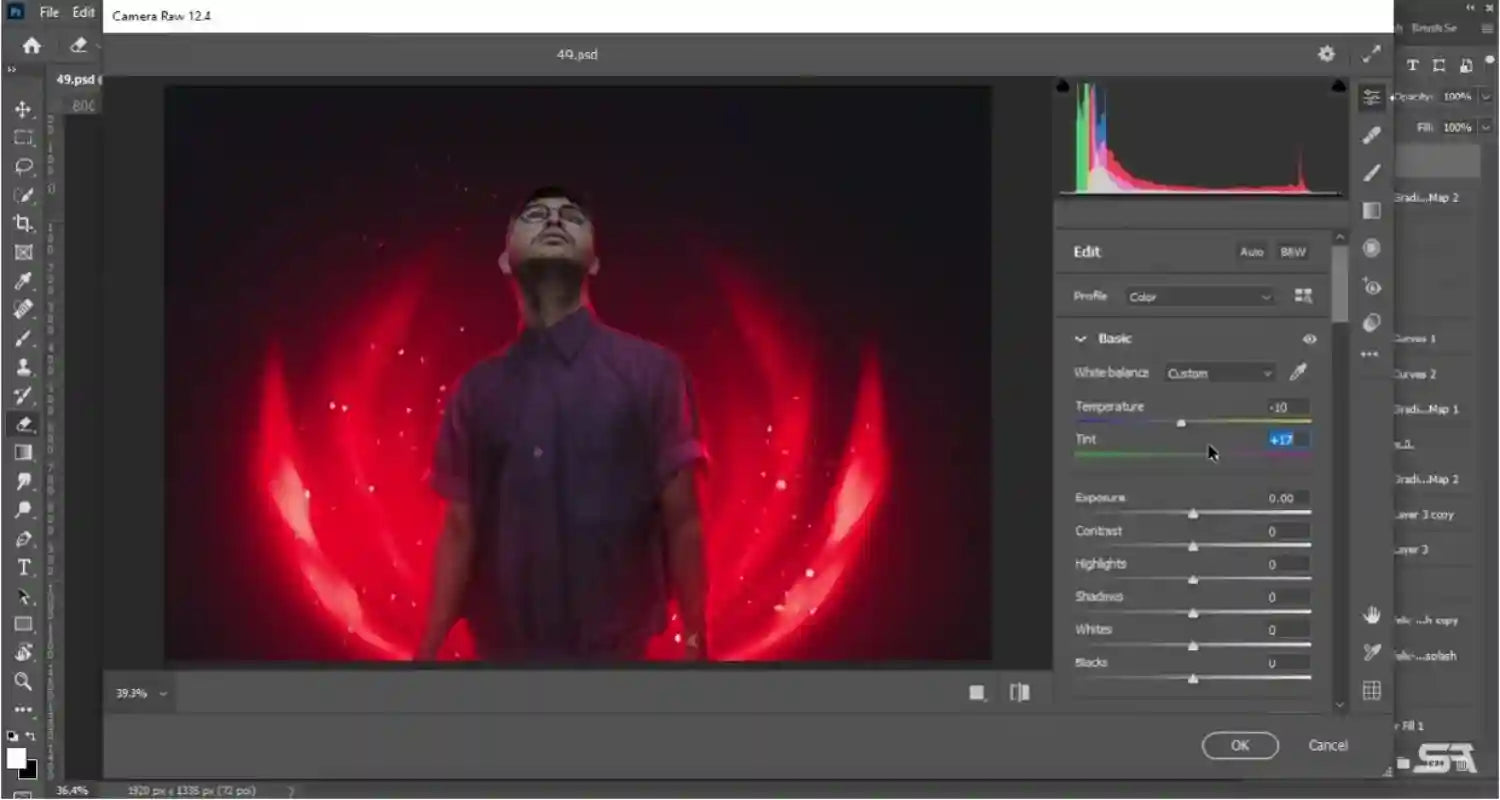Viewport: 1500px width, 800px height.
Task: Toggle Camera Raw grid overlay
Action: click(1371, 691)
